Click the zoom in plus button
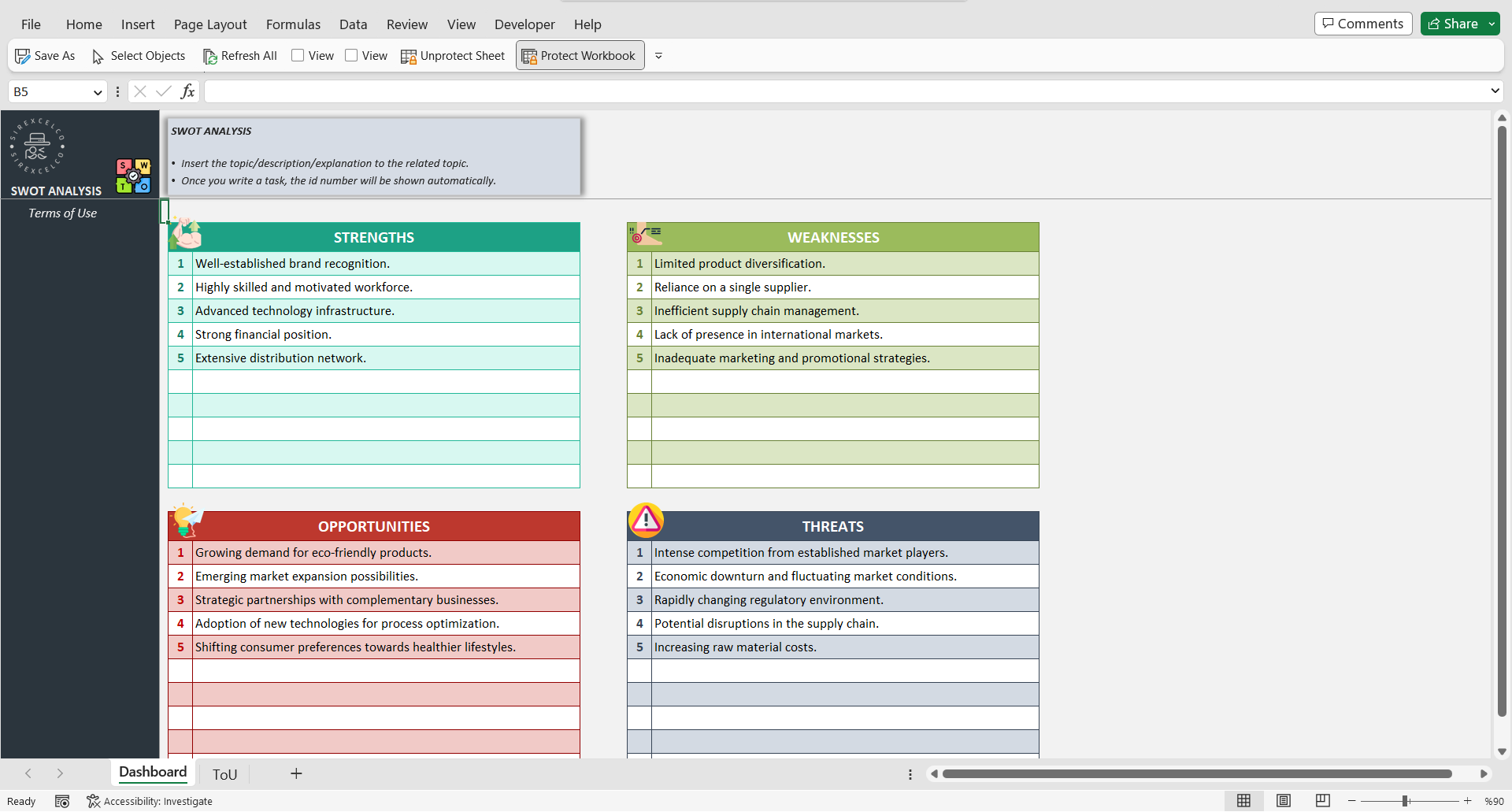 tap(1467, 801)
